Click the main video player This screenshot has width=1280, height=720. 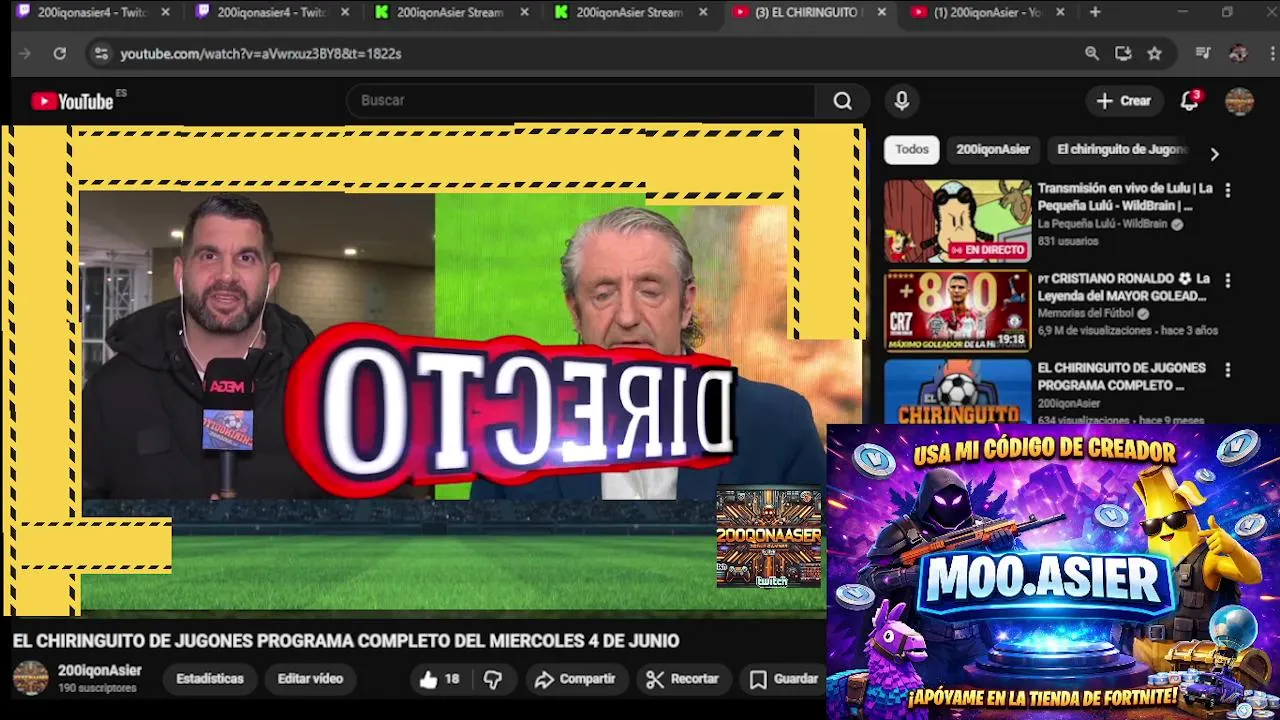coord(432,370)
